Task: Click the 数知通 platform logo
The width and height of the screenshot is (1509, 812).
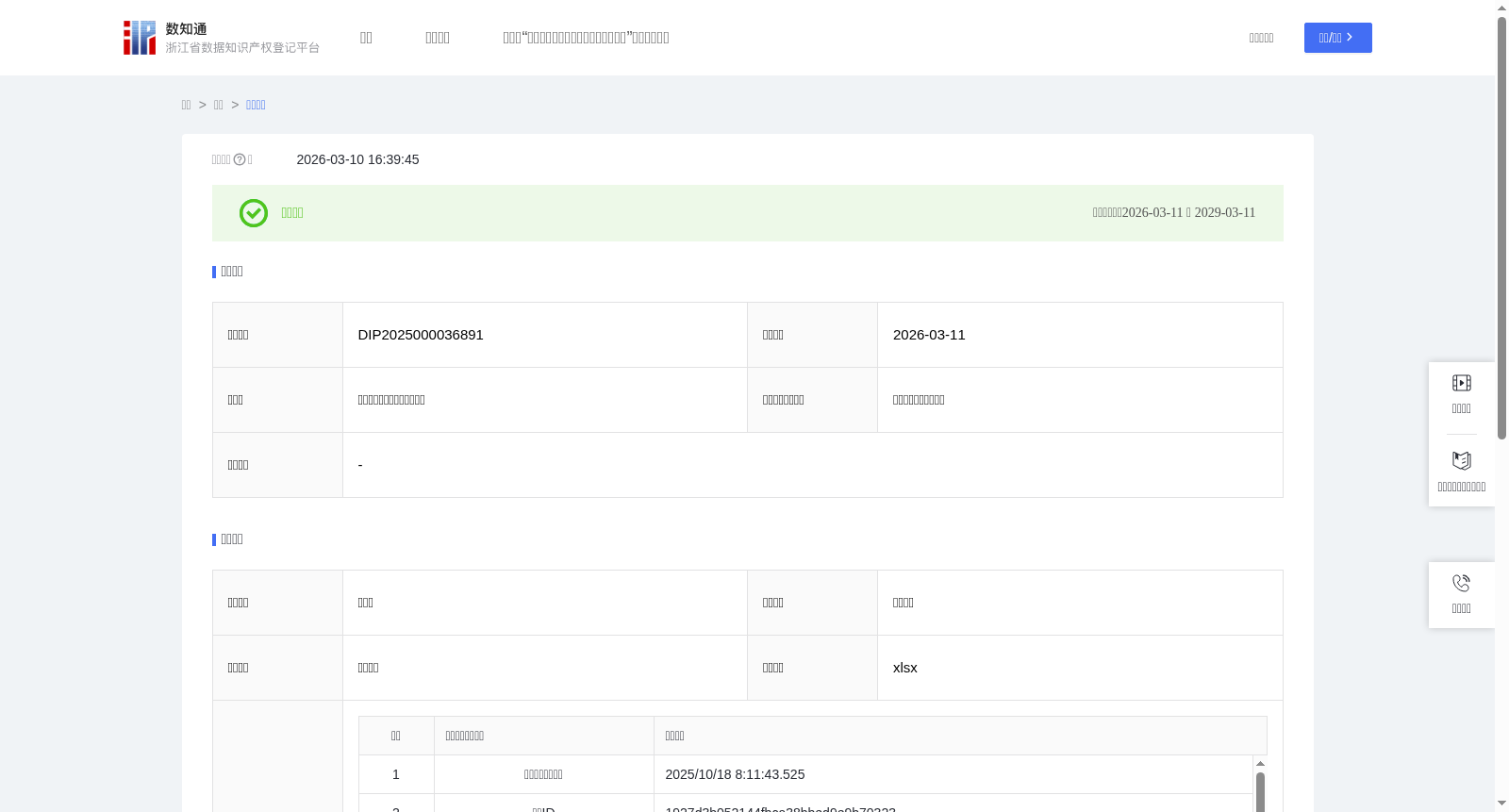Action: [222, 38]
